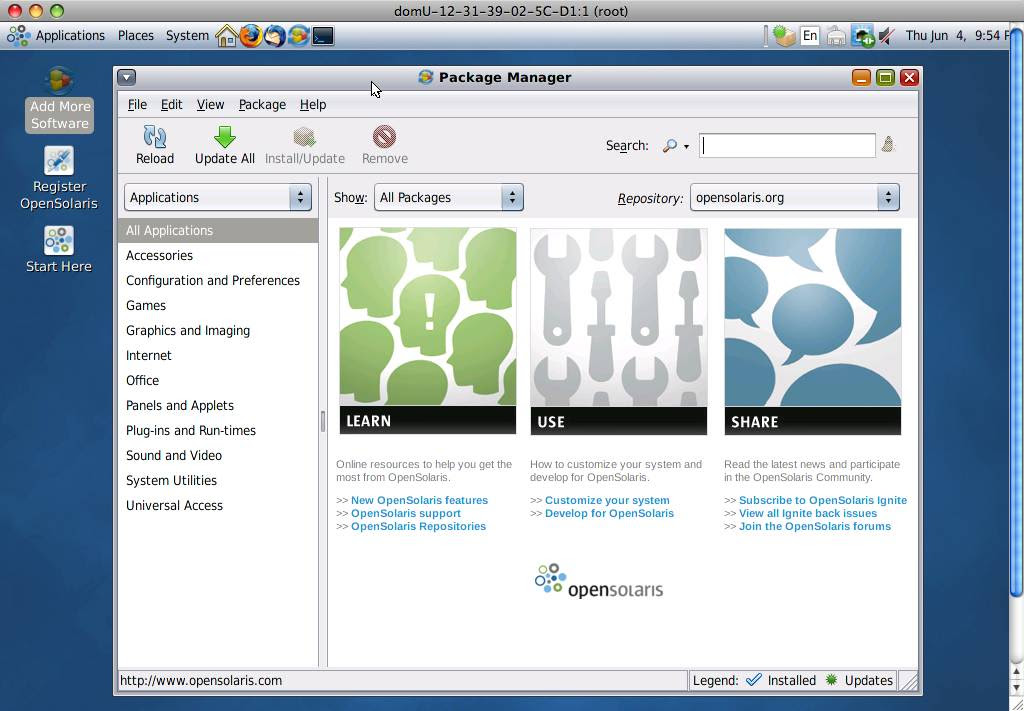Select Plug-ins and Run-times category
The image size is (1024, 711).
coord(218,430)
